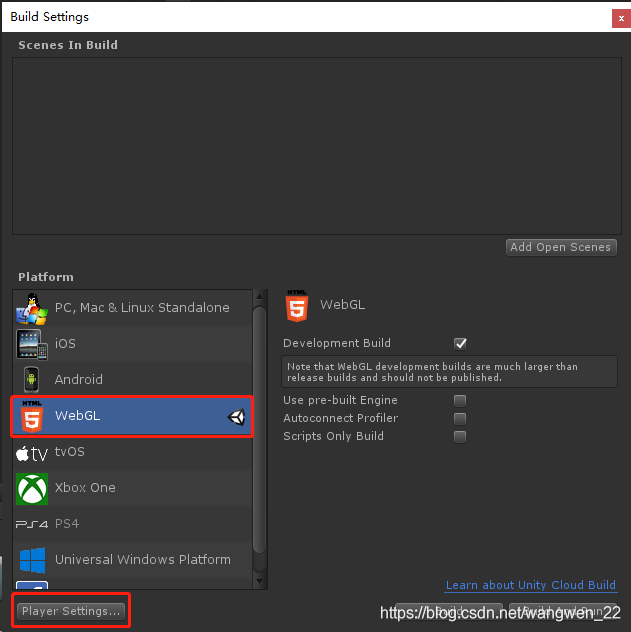Click the Scenes In Build heading

pos(68,45)
